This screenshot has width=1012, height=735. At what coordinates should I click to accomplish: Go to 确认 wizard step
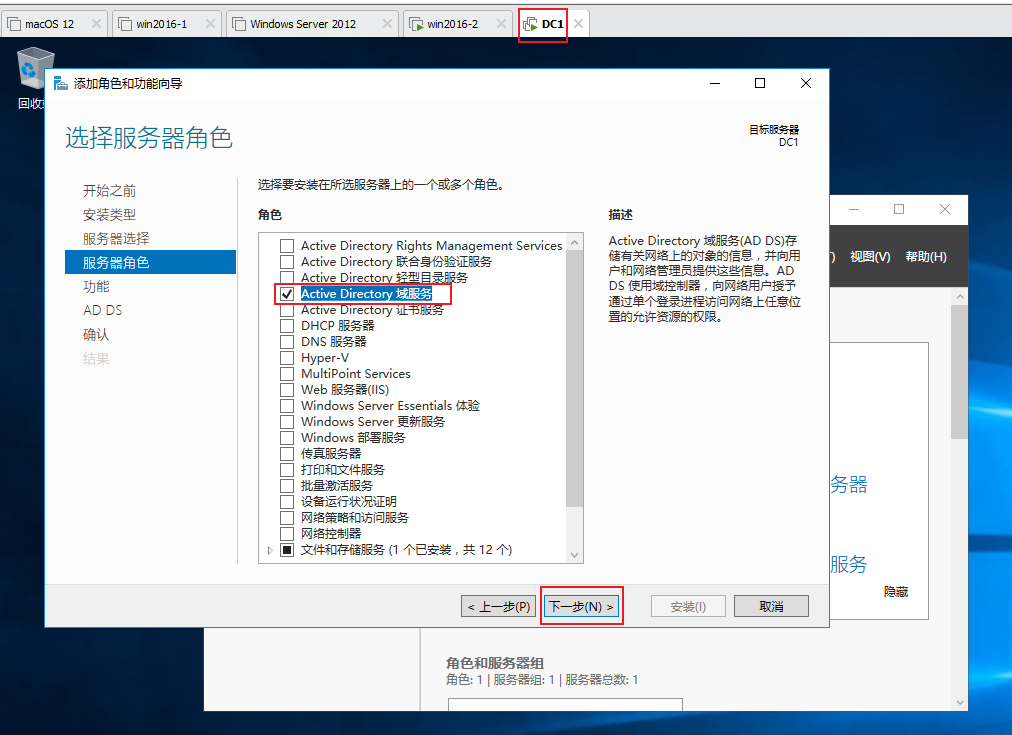[96, 334]
